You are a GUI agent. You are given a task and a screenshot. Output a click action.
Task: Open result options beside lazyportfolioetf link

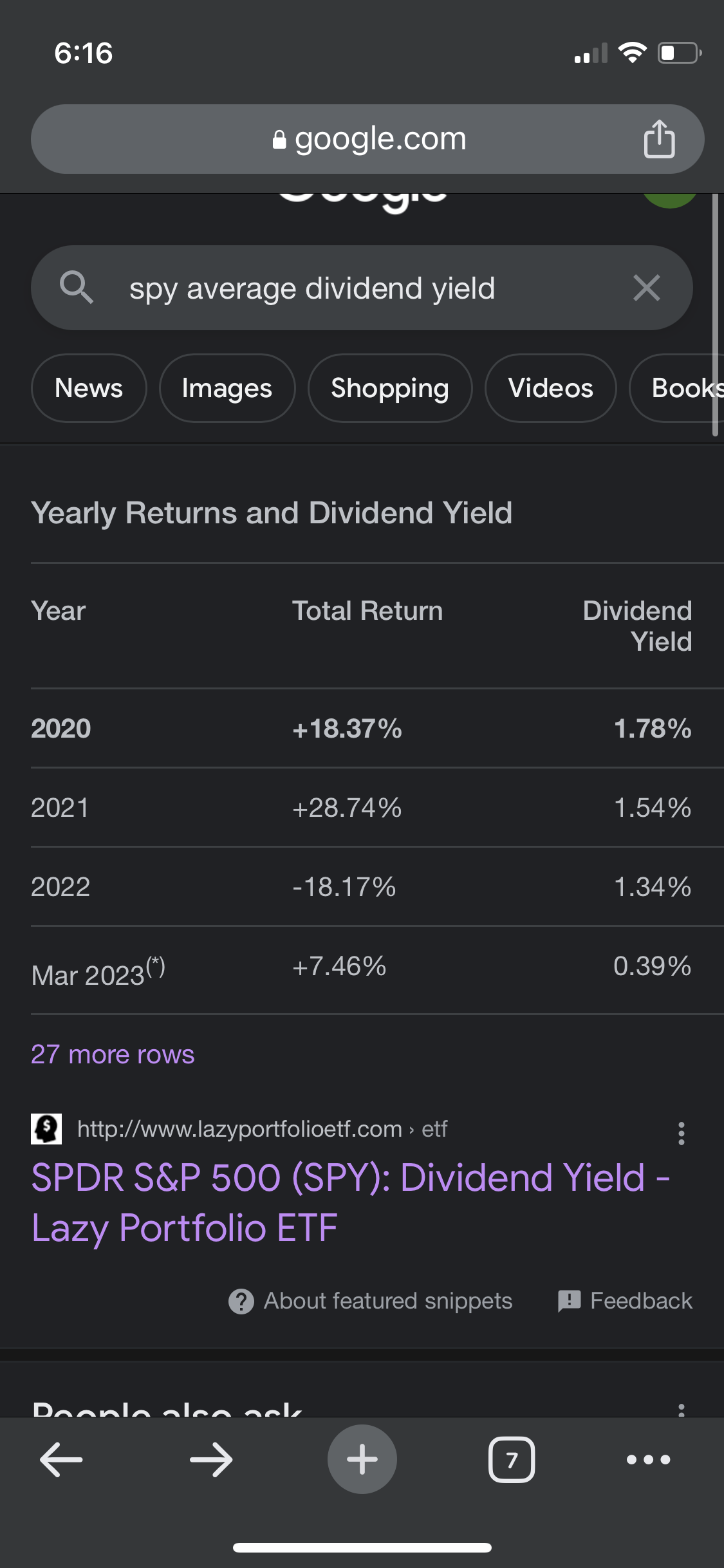pos(681,1134)
